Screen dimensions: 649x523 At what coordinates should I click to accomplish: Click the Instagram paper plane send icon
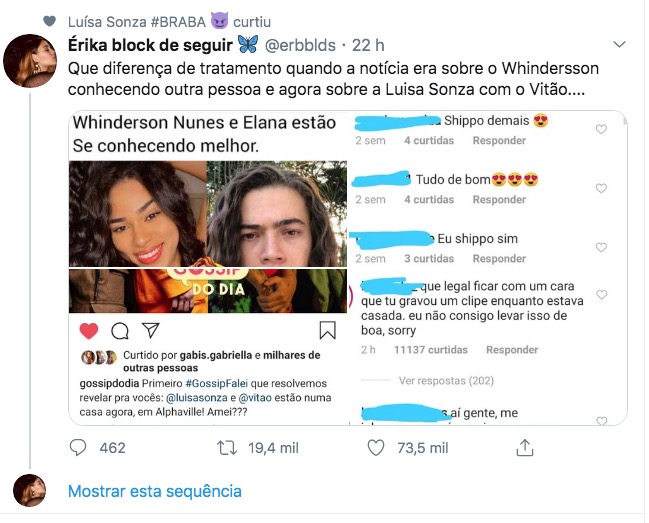[x=151, y=330]
